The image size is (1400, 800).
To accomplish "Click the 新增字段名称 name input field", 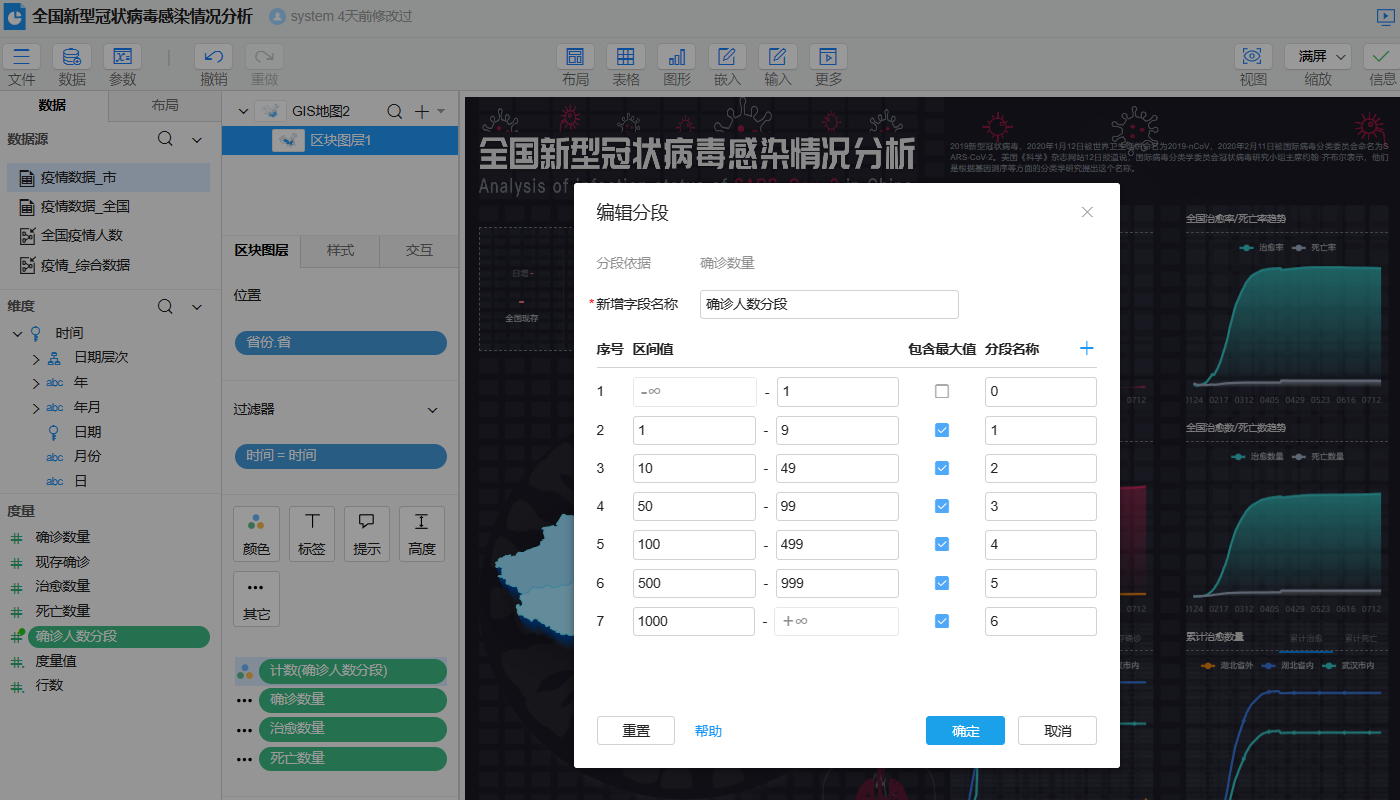I will click(829, 304).
